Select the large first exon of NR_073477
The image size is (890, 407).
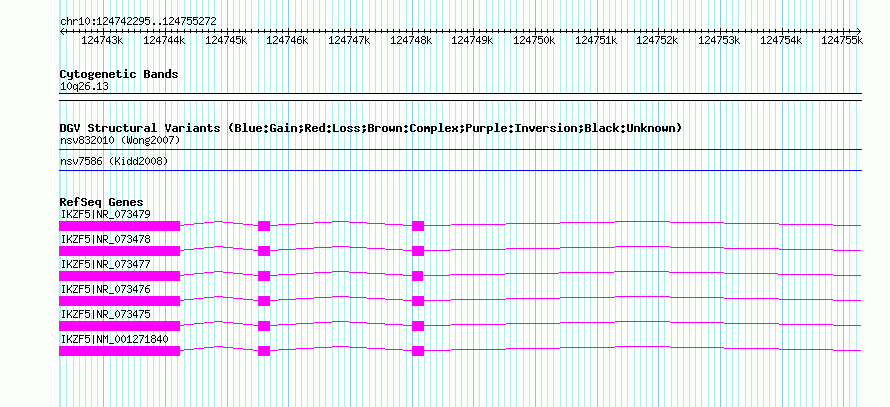coord(120,276)
